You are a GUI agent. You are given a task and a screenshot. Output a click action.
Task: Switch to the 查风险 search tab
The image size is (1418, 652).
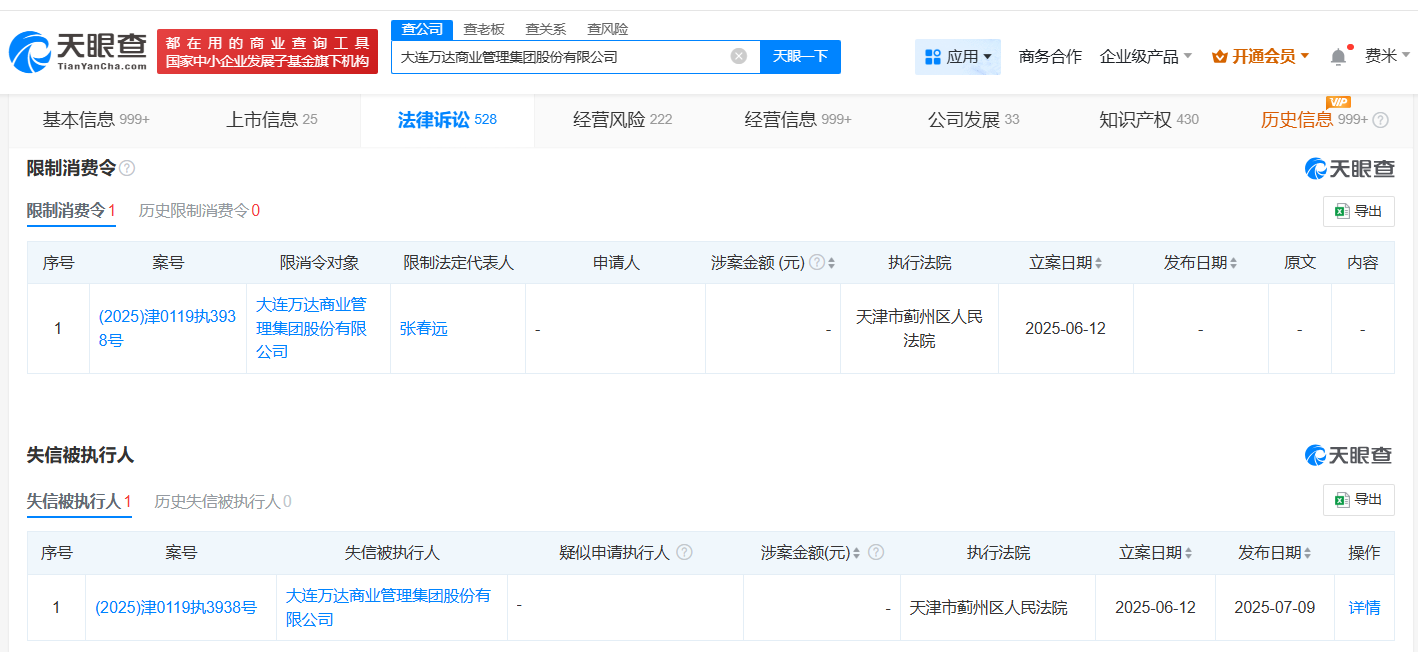[x=608, y=29]
